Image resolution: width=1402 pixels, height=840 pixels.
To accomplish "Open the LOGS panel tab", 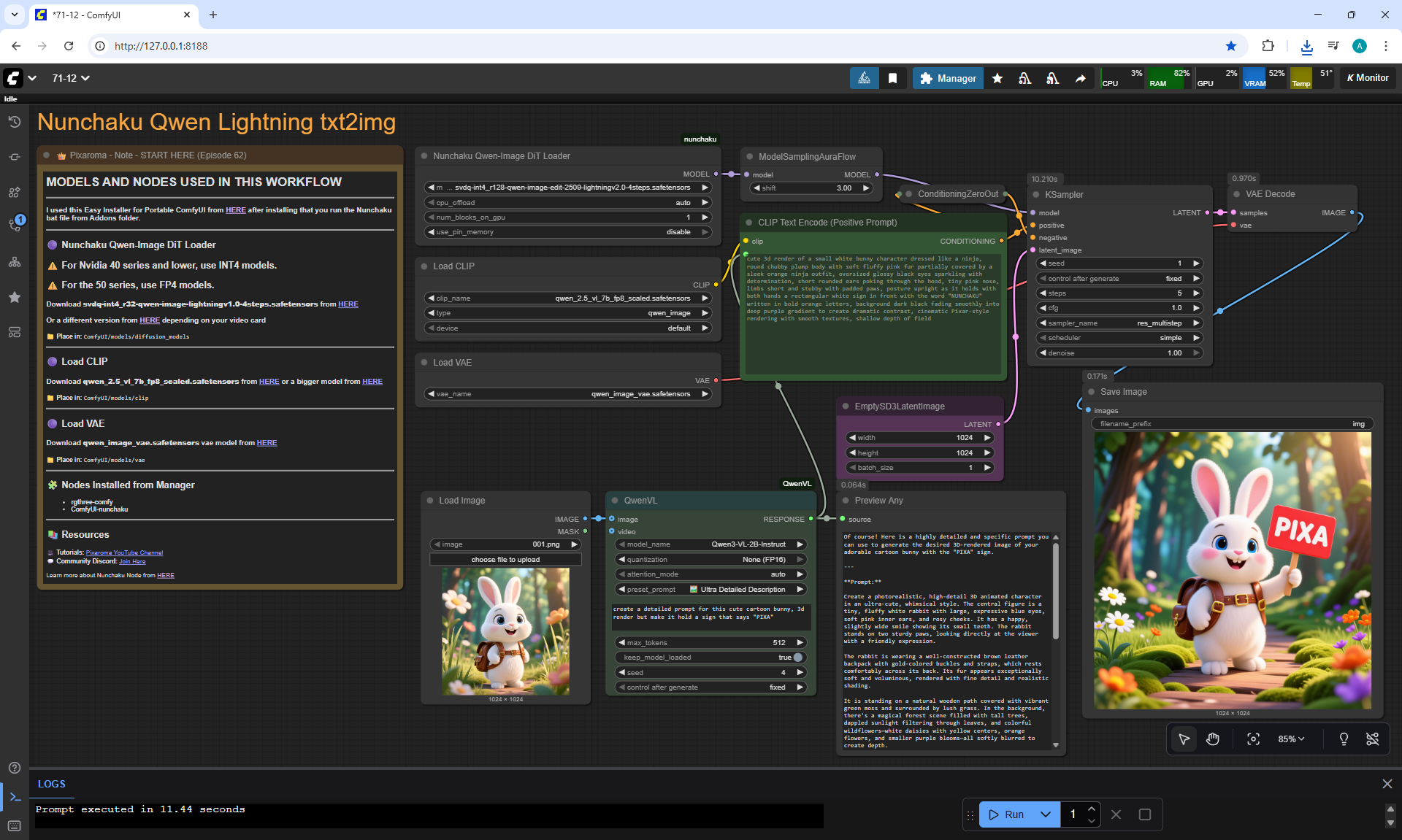I will [x=52, y=784].
